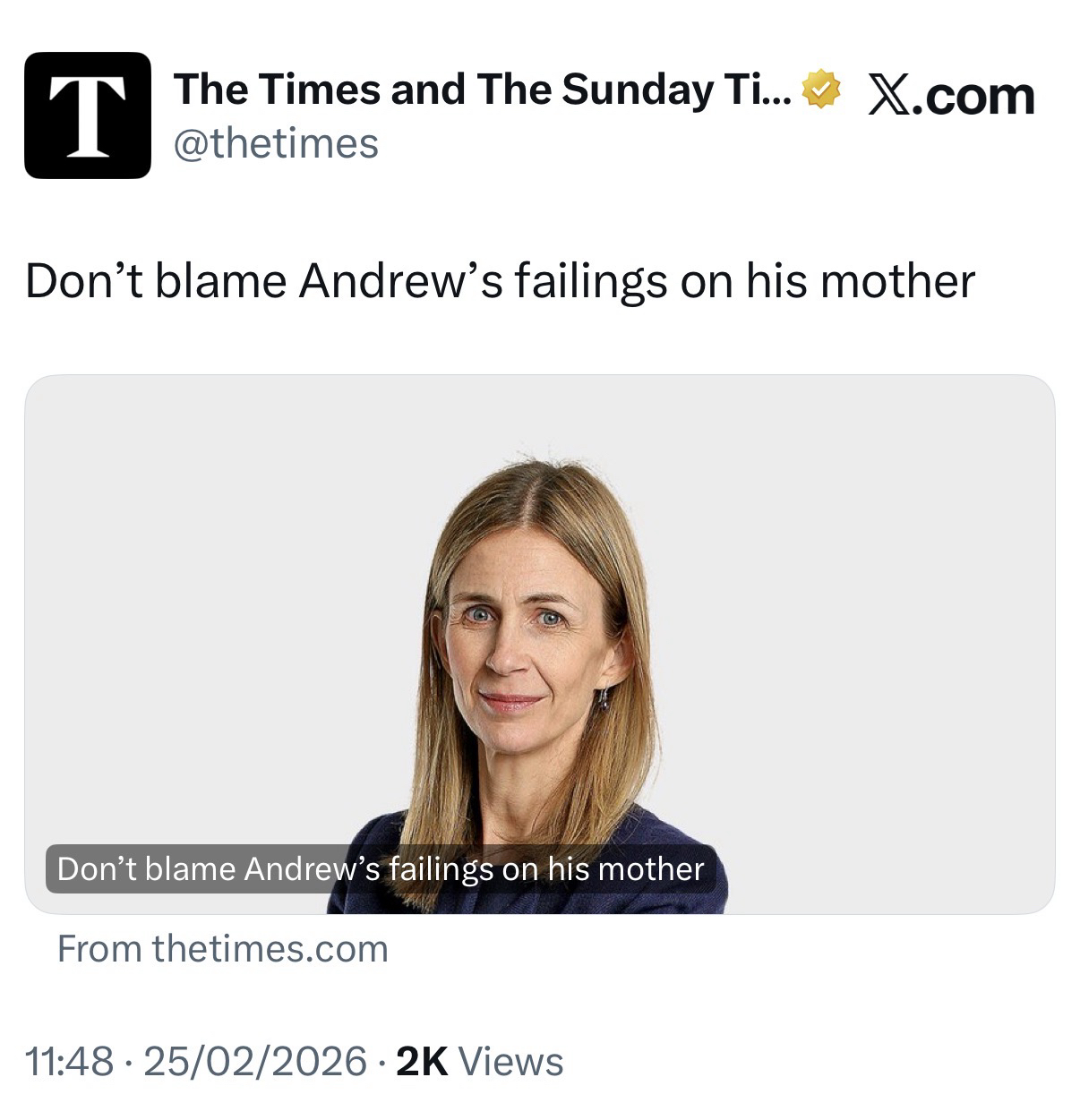View the 2K Views count
This screenshot has width=1080, height=1120.
click(x=421, y=1062)
